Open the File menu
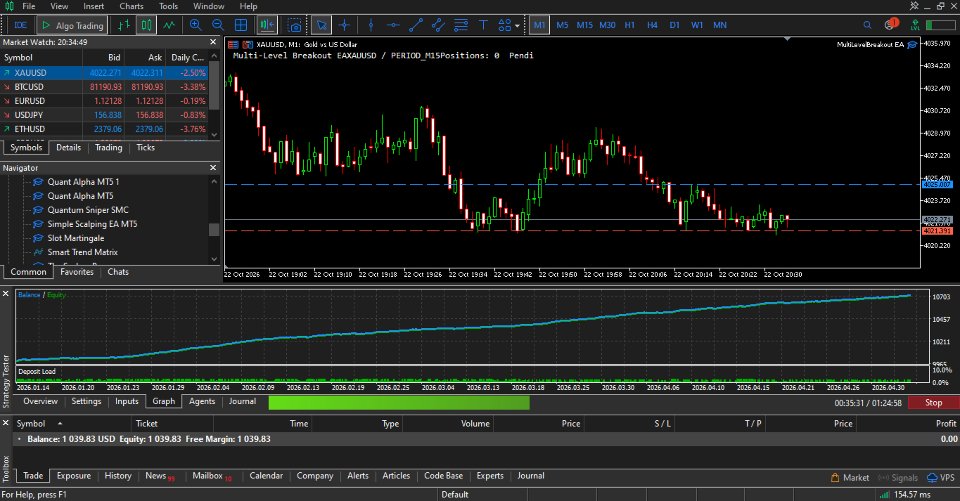 pyautogui.click(x=29, y=6)
